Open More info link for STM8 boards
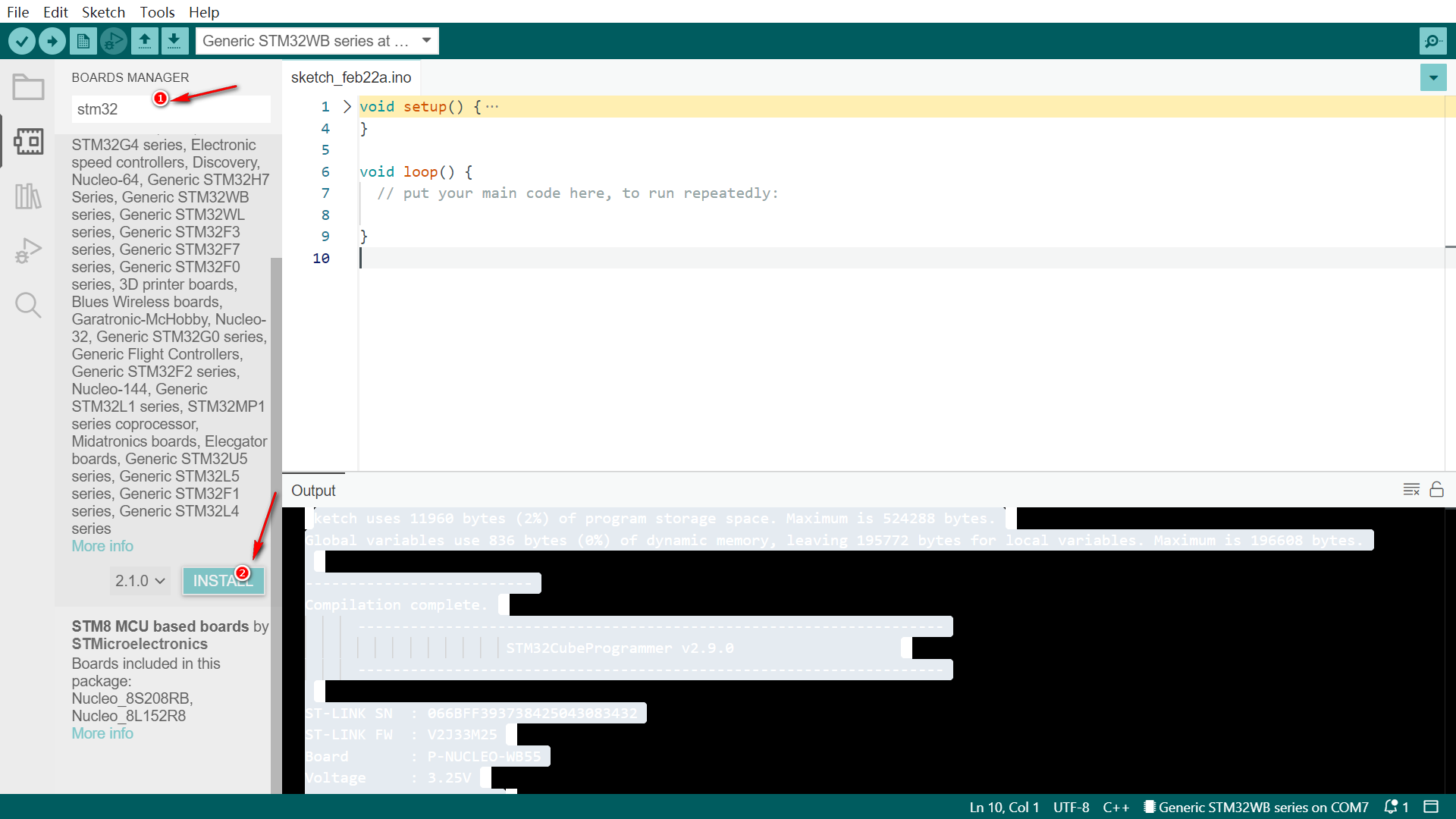The height and width of the screenshot is (819, 1456). [102, 733]
